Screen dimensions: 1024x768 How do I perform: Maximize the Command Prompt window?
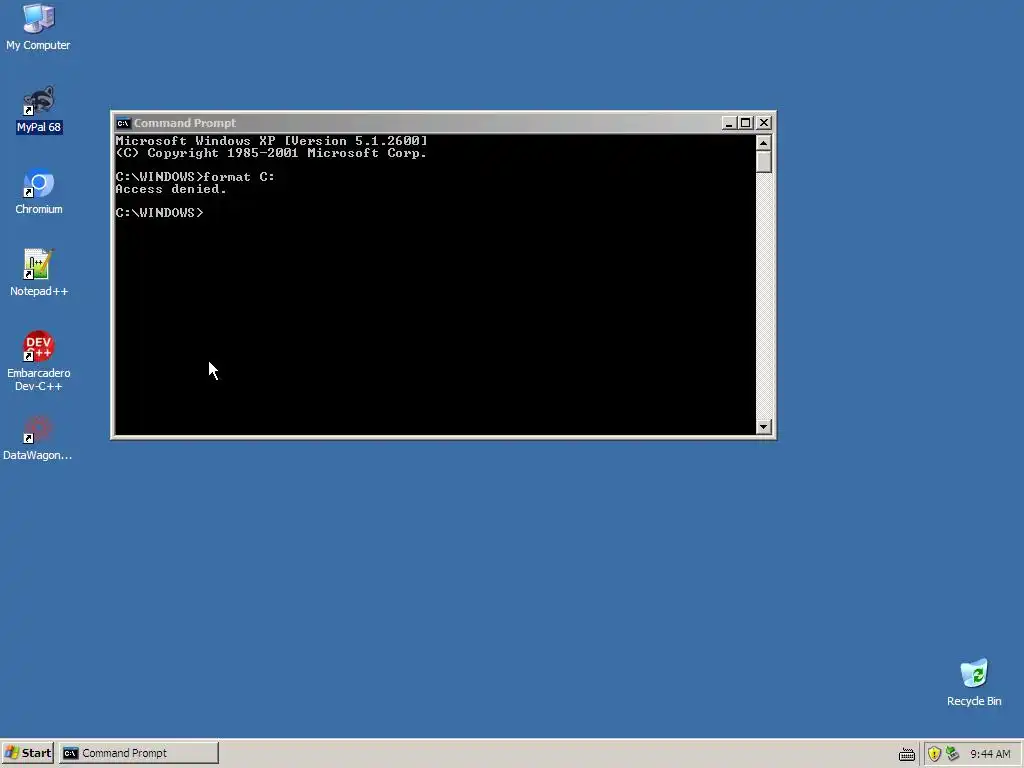point(745,123)
